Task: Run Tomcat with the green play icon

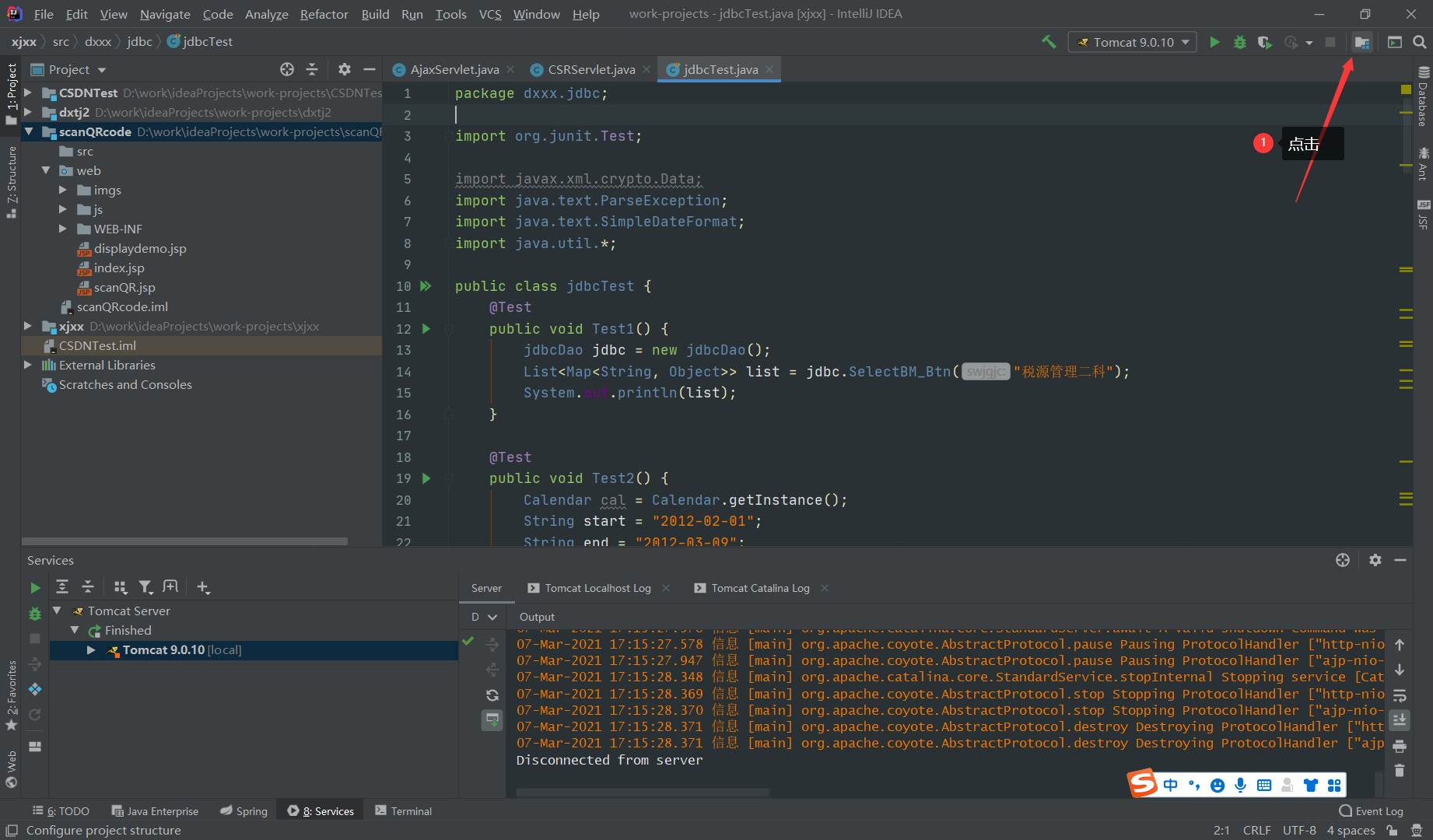Action: coord(1214,42)
